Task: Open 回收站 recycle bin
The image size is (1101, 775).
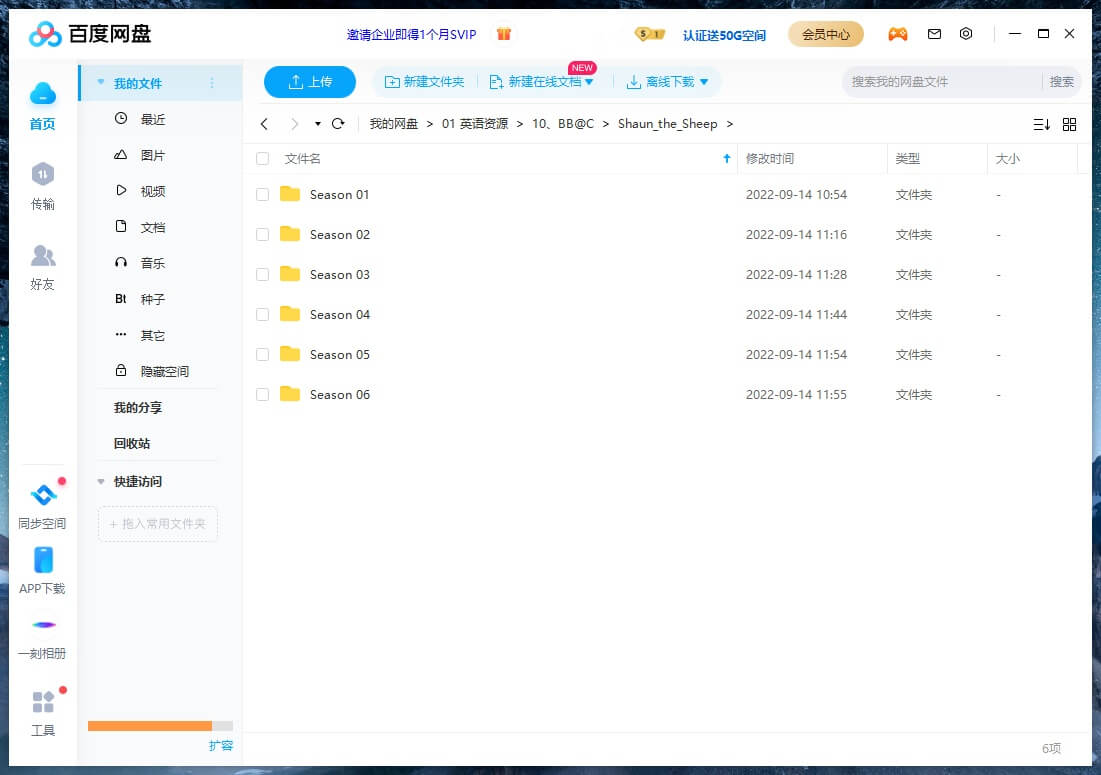Action: [x=132, y=443]
